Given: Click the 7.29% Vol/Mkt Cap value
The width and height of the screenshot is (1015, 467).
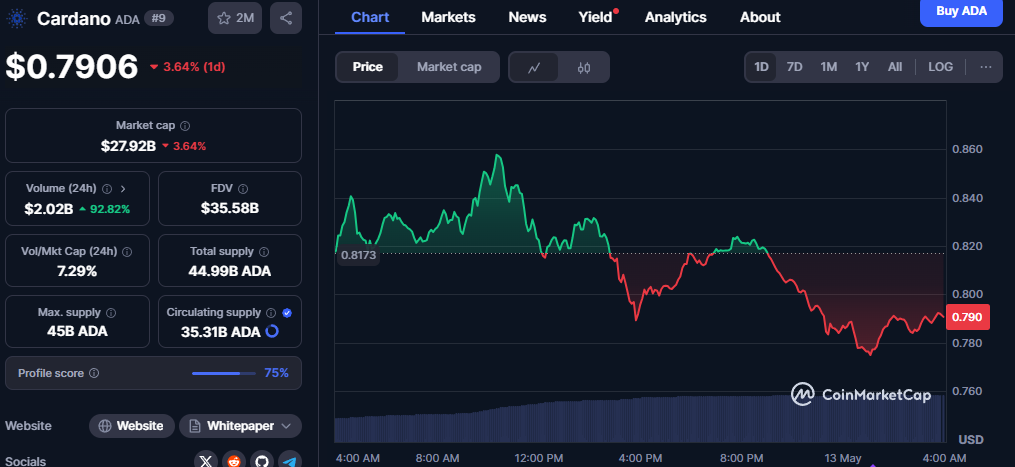Looking at the screenshot, I should click(77, 271).
